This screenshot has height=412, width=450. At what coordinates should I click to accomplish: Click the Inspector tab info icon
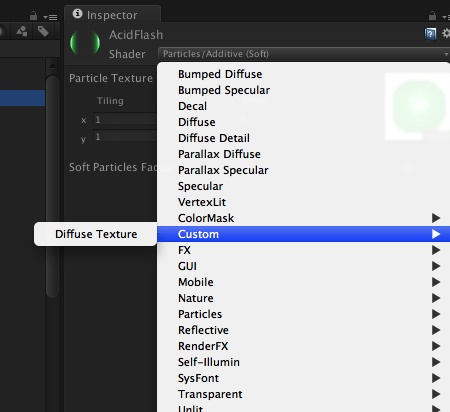point(77,14)
